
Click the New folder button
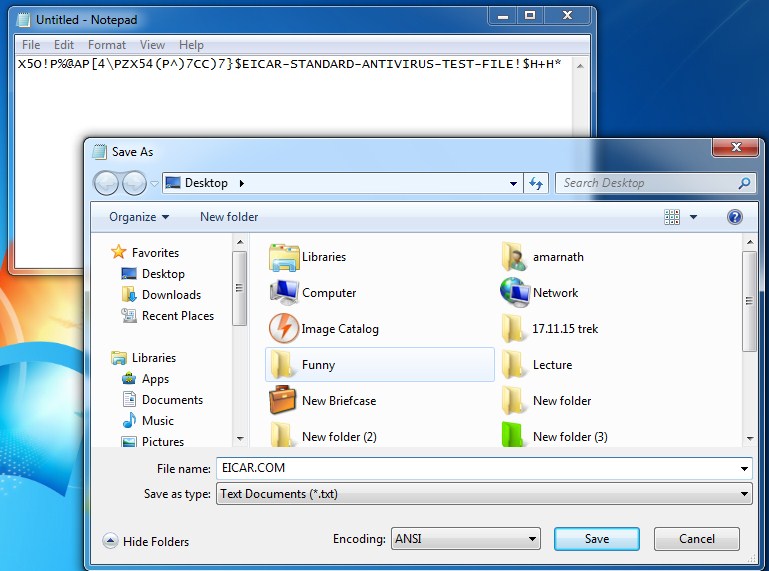point(229,217)
